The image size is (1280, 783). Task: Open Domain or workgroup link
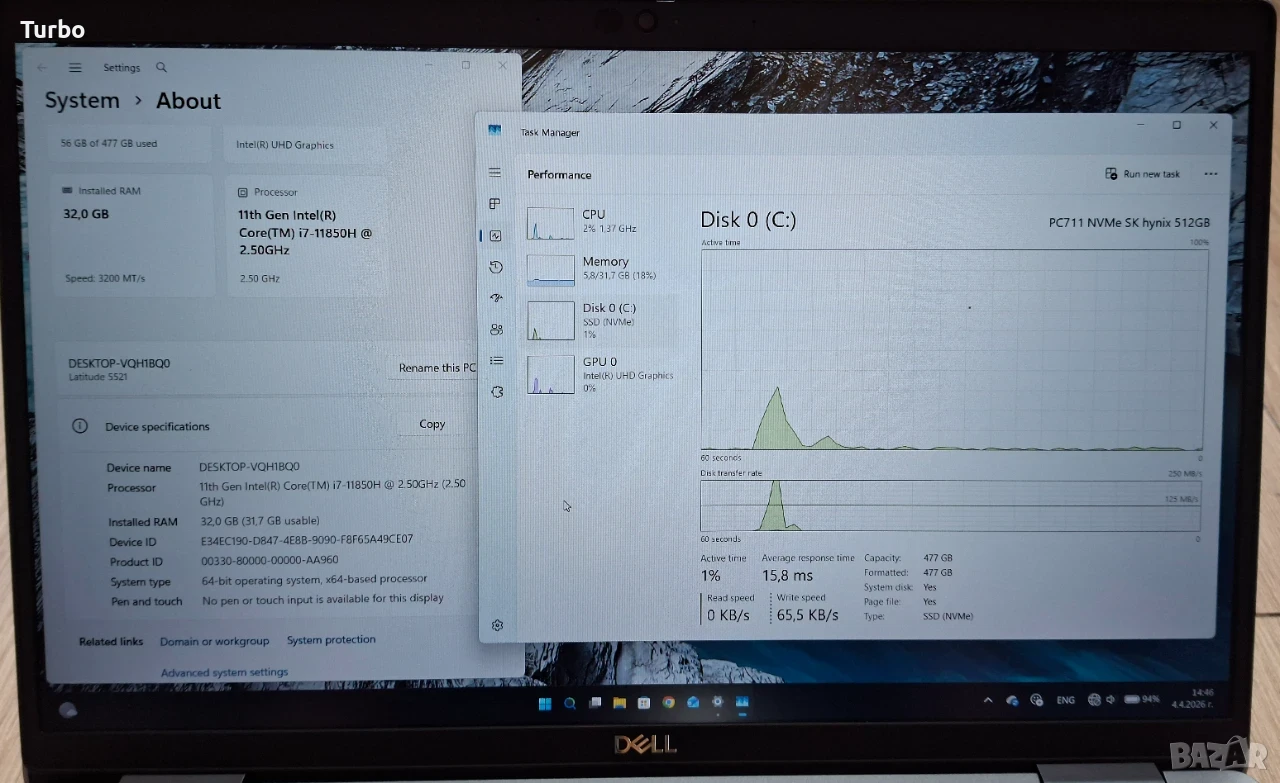(214, 641)
